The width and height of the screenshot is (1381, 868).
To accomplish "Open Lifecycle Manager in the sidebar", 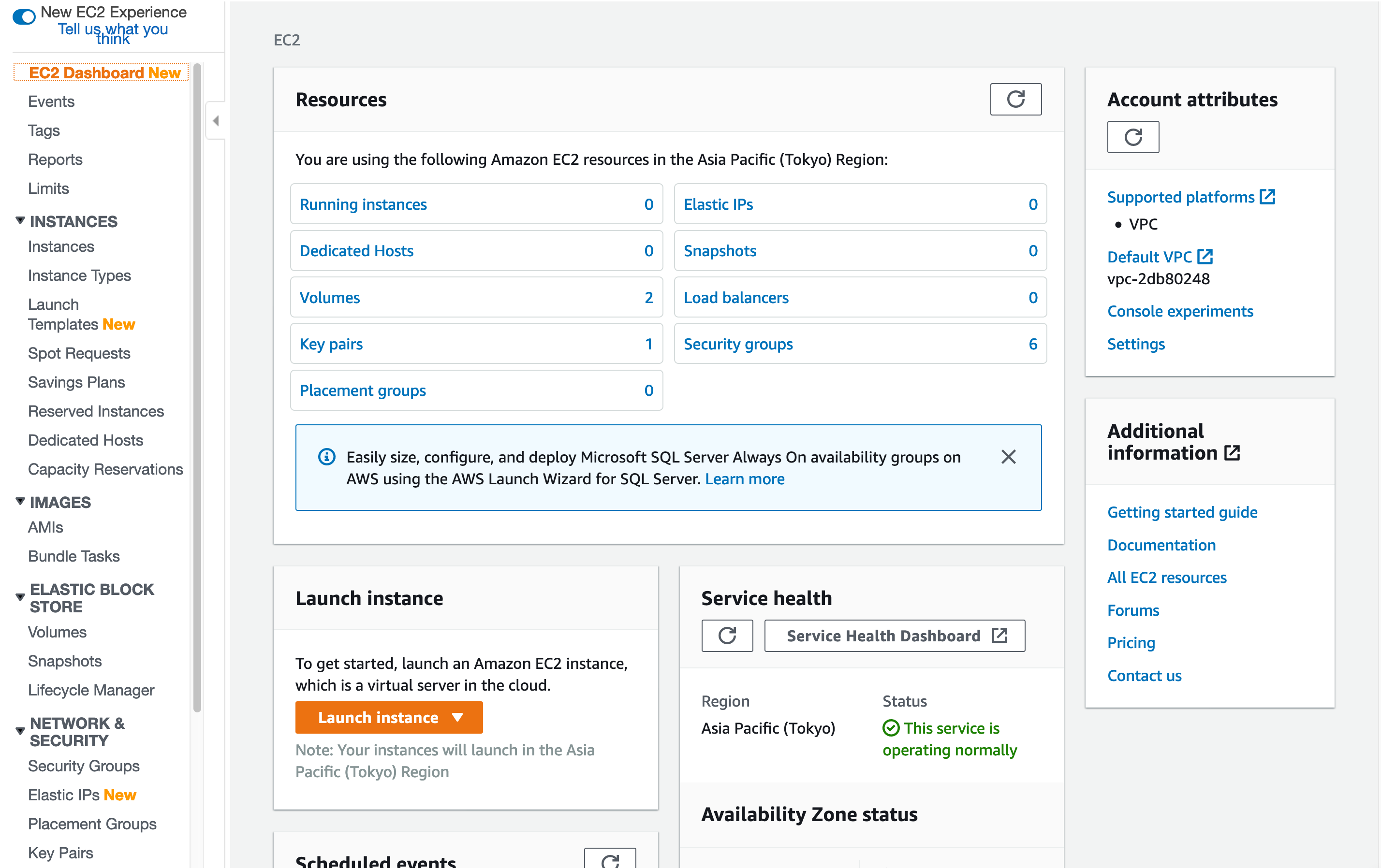I will point(91,690).
